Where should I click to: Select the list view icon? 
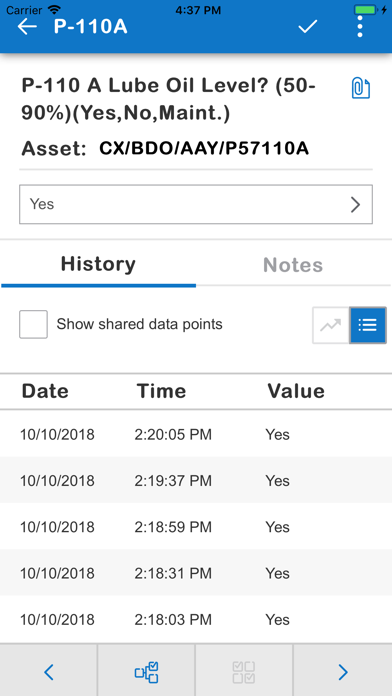pos(368,325)
